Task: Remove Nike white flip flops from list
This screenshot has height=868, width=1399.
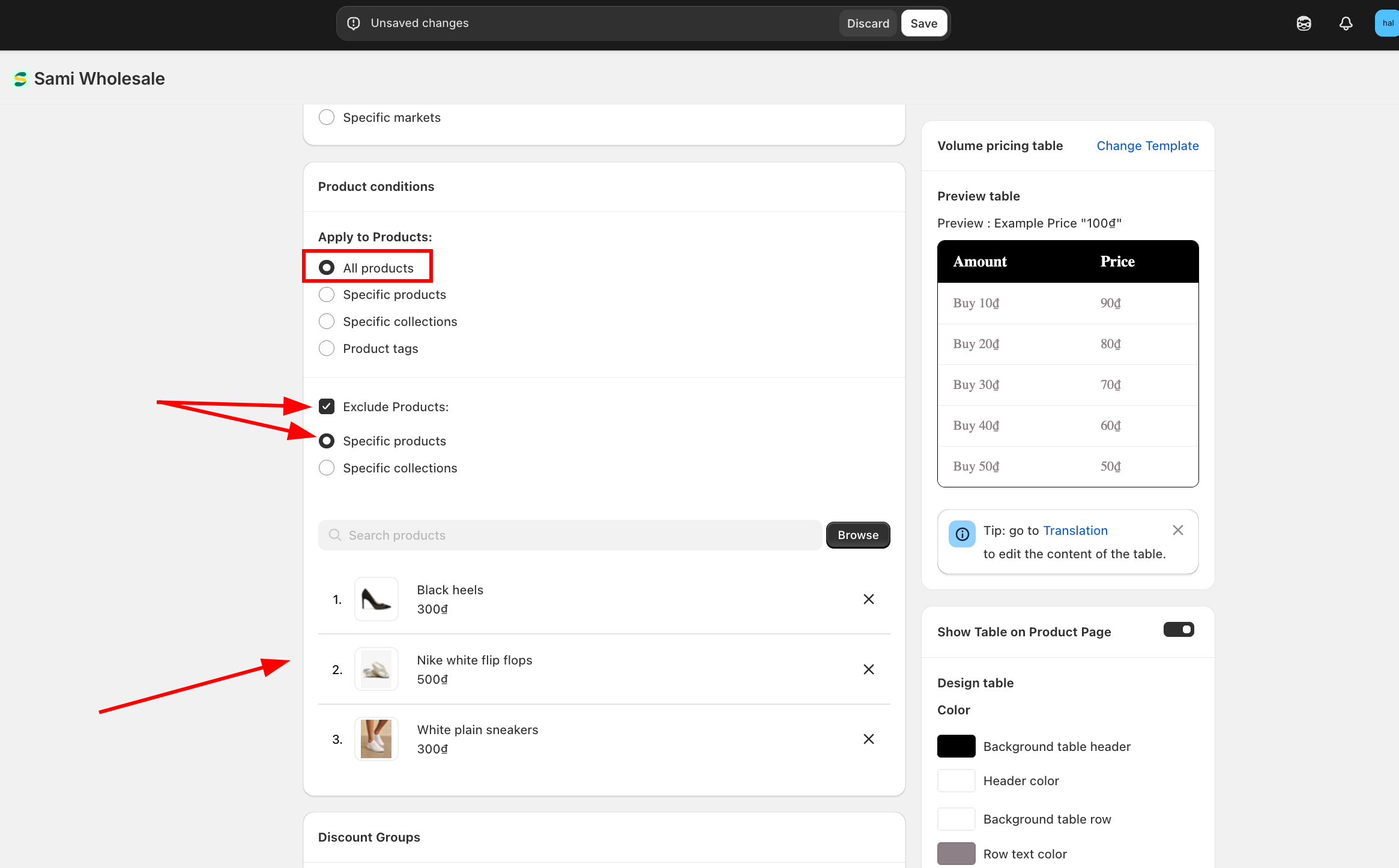Action: tap(868, 669)
